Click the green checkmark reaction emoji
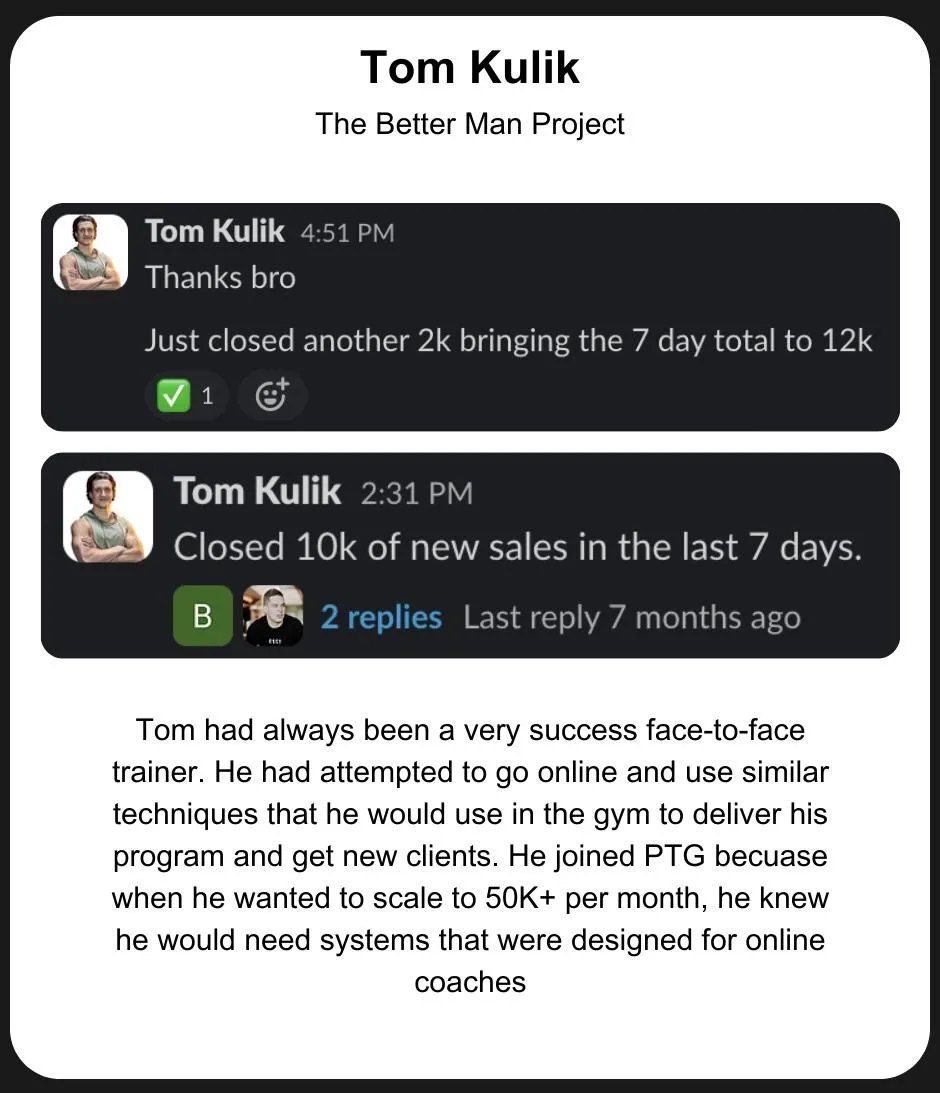Image resolution: width=940 pixels, height=1093 pixels. coord(173,396)
